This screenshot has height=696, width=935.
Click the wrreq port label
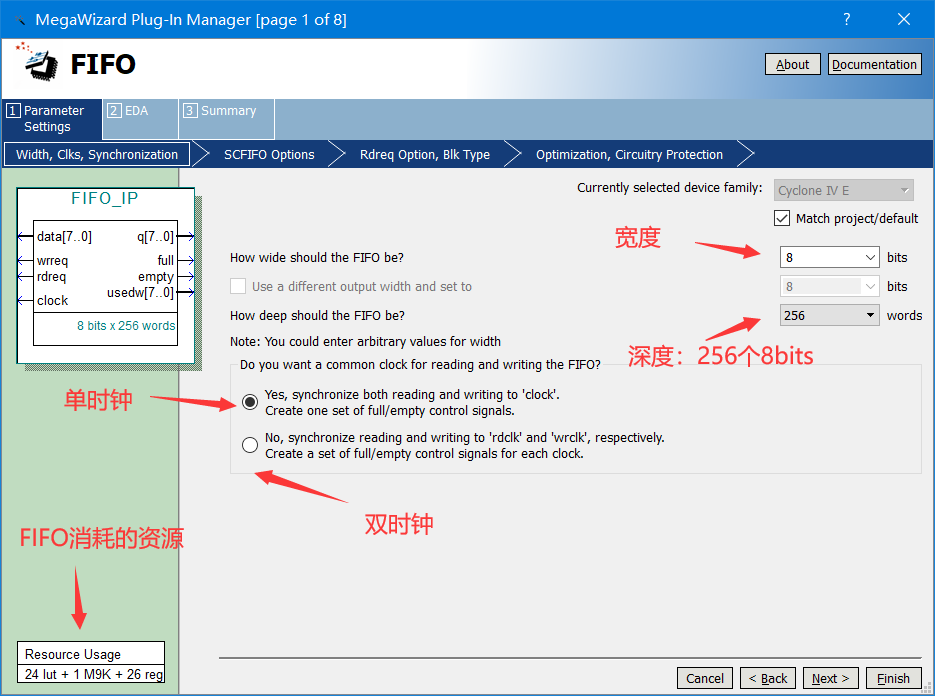[52, 261]
